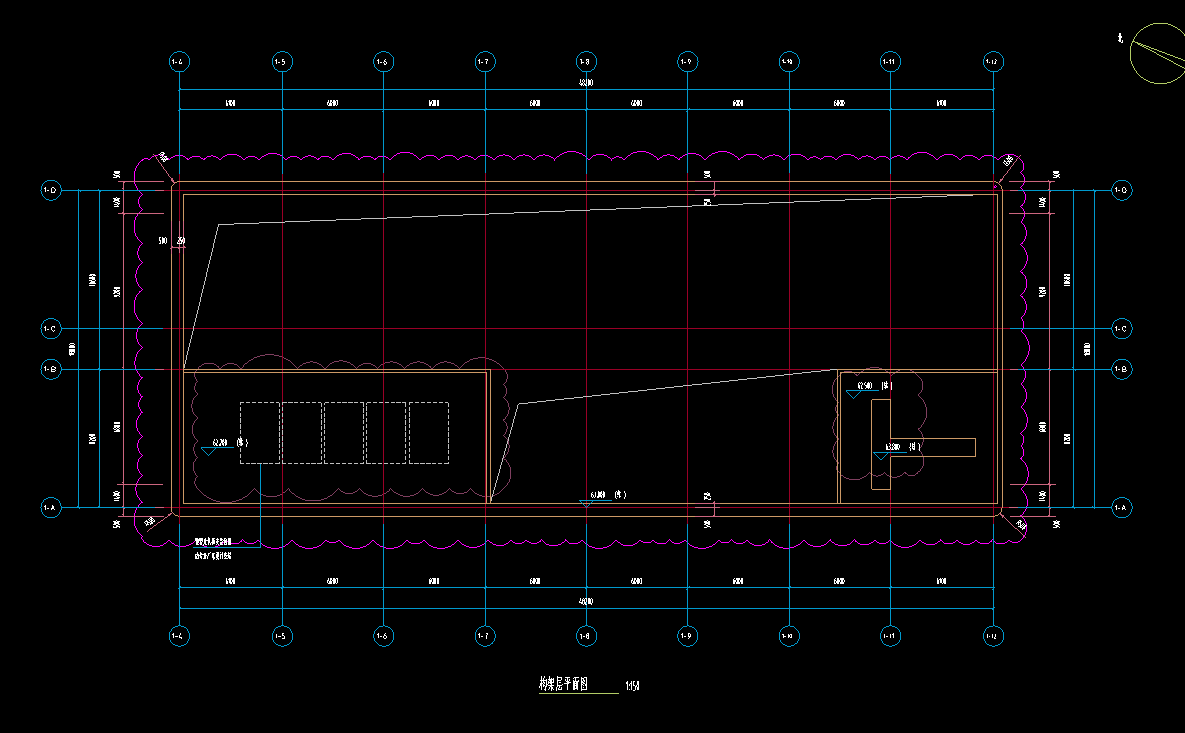Screen dimensions: 1185x733
Task: Select the overall dimension text at top center
Action: [x=586, y=83]
